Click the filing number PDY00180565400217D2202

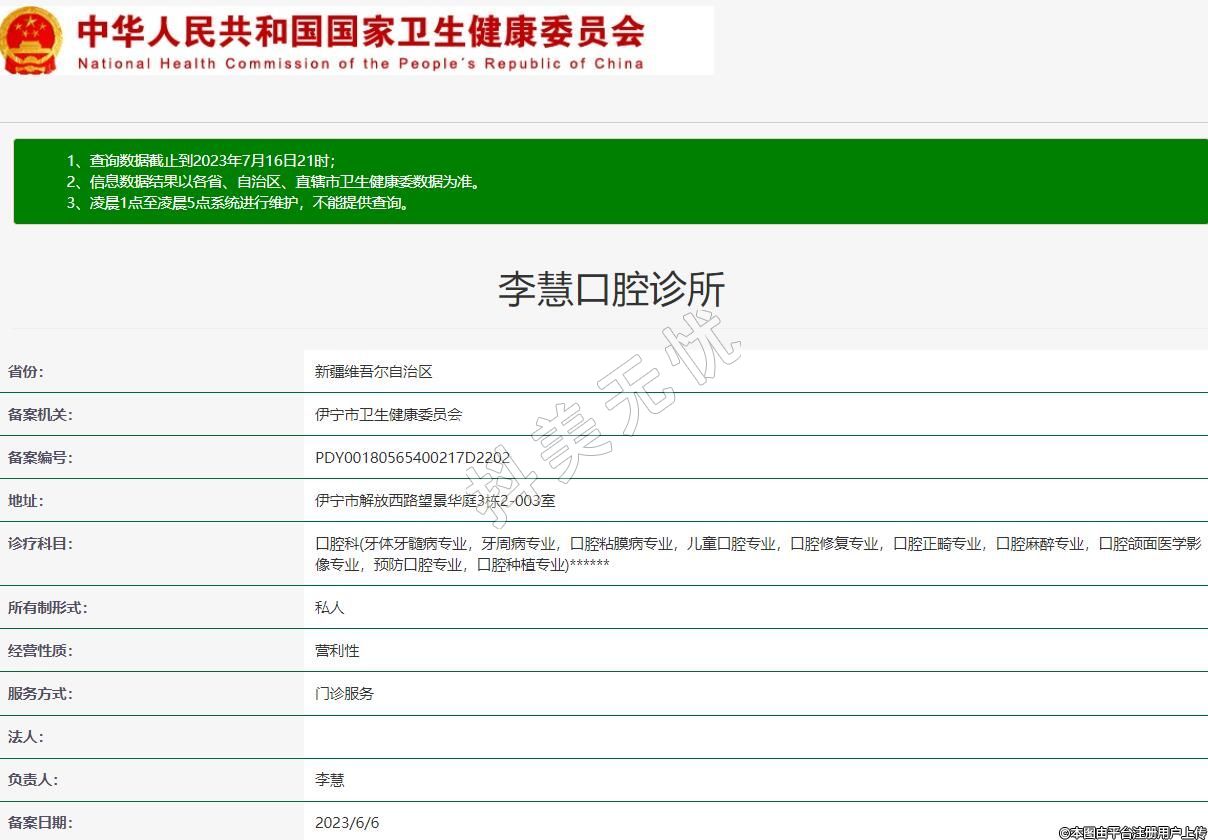tap(412, 458)
